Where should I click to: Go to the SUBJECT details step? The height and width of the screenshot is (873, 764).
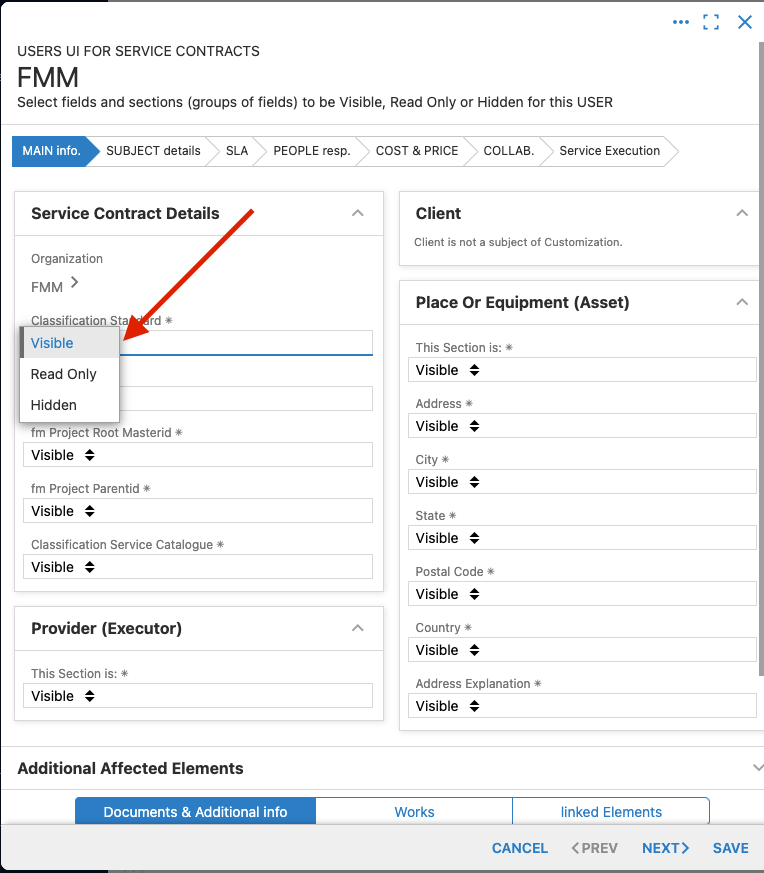153,151
